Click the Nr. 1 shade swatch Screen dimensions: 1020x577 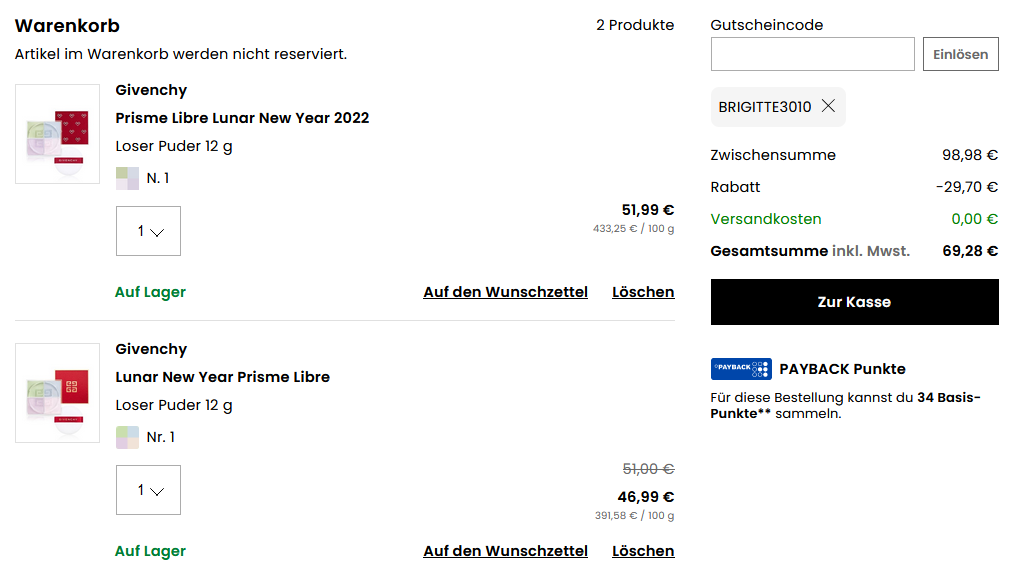pos(127,437)
